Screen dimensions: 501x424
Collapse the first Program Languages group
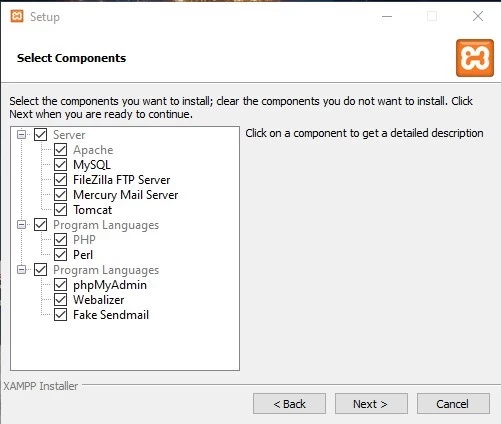point(21,225)
